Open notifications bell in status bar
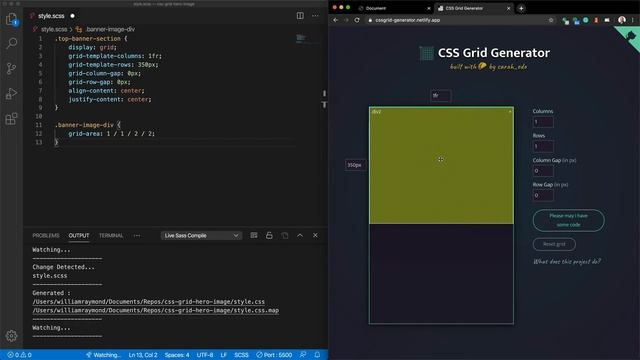Screen dimensions: 640x360 317,355
